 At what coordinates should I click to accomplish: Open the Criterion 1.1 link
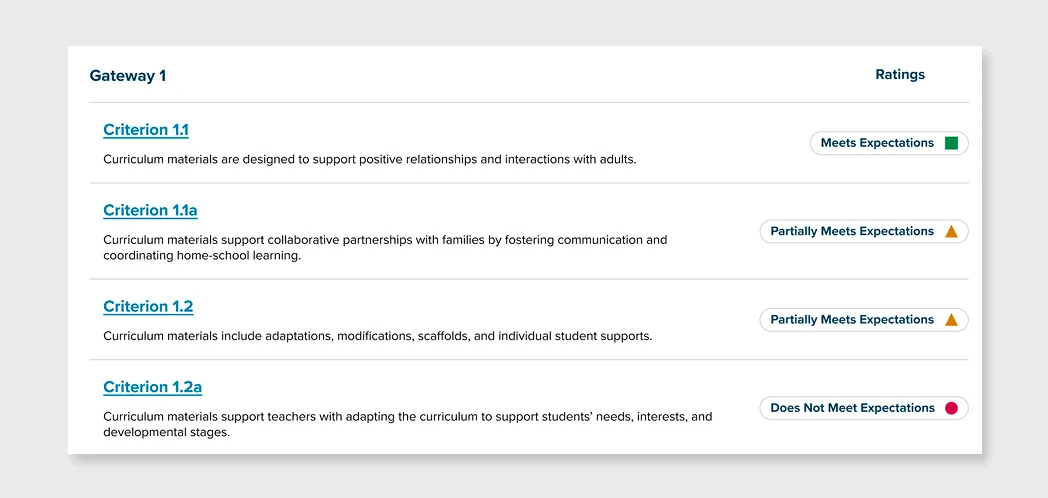pos(146,130)
